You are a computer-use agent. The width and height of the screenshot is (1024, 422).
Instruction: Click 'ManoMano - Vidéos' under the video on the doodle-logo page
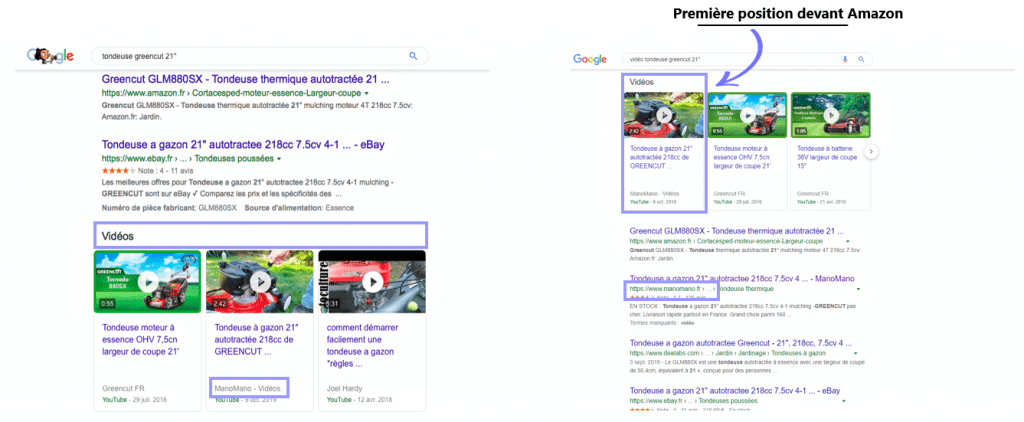pos(248,388)
